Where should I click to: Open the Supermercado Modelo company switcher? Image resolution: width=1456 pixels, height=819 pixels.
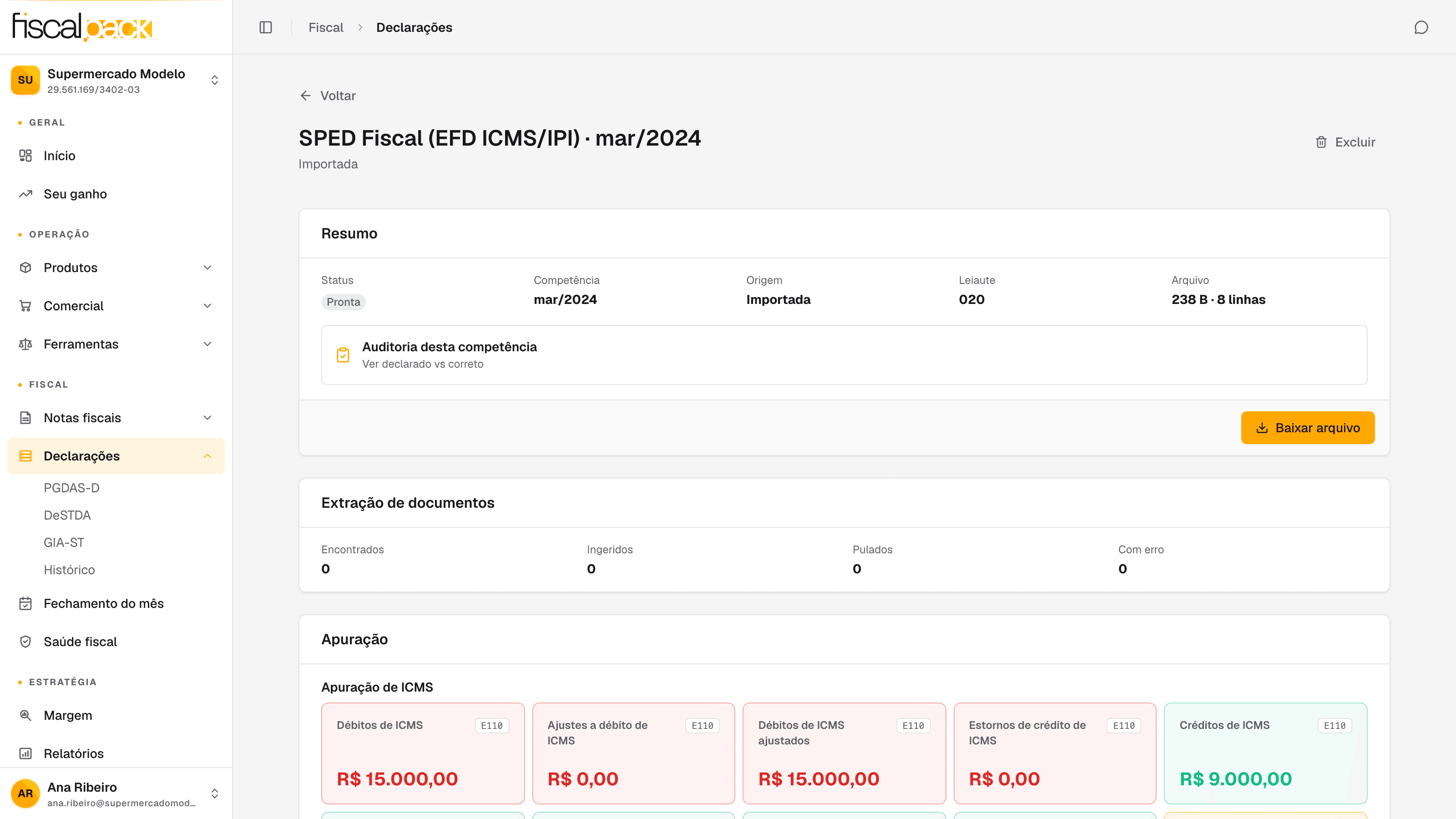[x=116, y=80]
